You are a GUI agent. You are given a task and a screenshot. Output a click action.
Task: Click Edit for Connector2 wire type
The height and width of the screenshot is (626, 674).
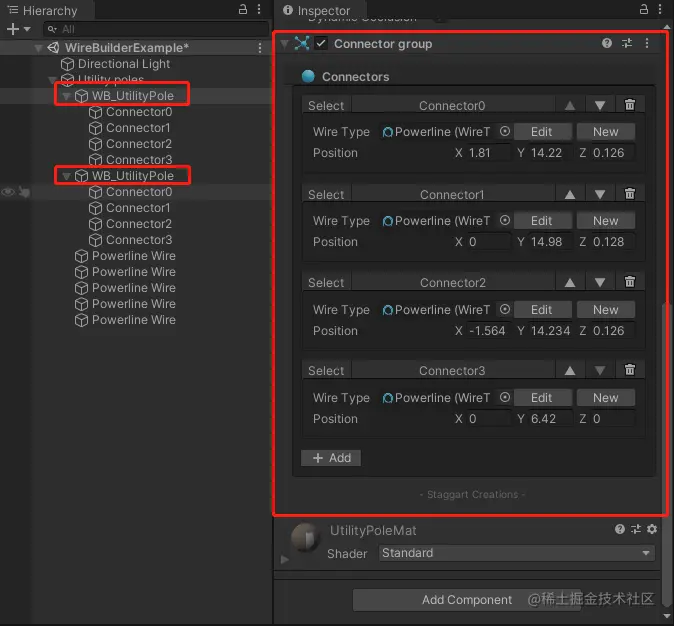pos(542,310)
